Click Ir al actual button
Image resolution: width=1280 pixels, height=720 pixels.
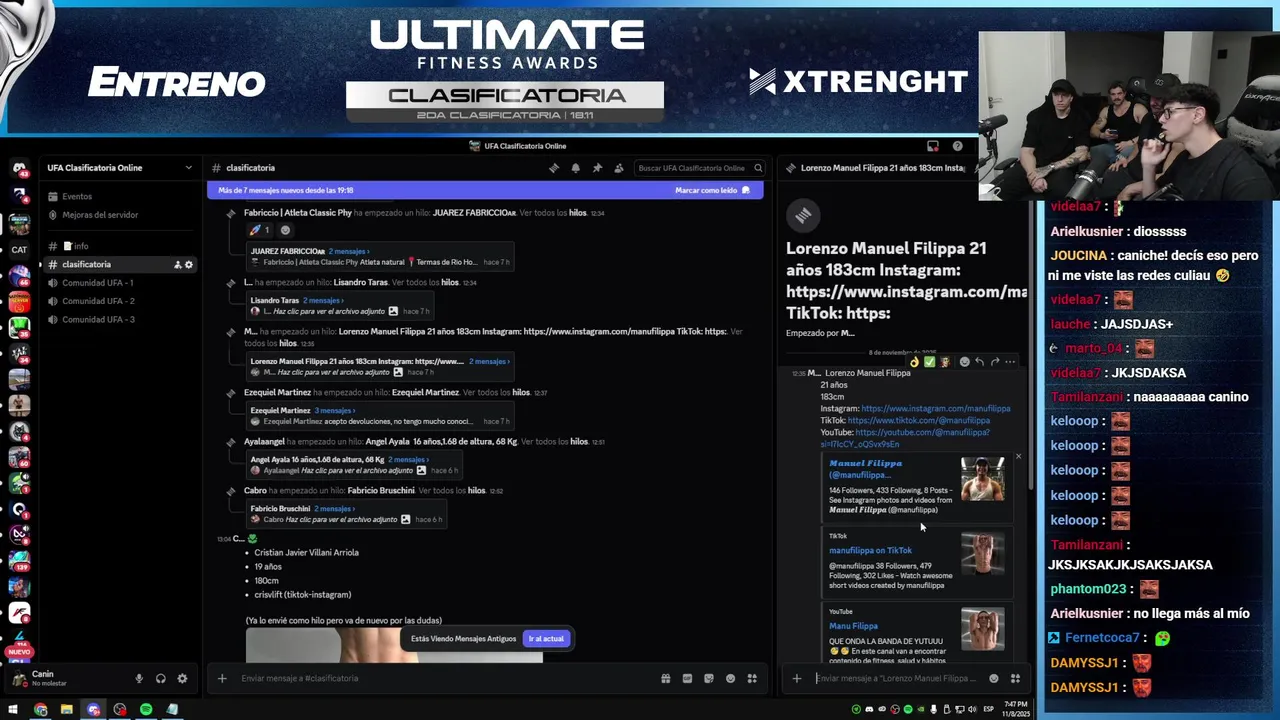click(x=546, y=638)
